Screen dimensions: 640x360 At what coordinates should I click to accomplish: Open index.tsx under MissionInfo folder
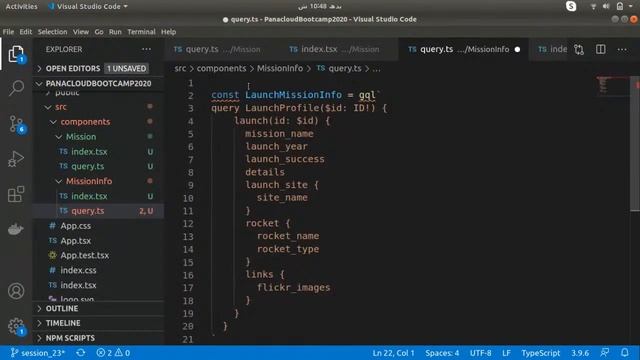coord(98,196)
